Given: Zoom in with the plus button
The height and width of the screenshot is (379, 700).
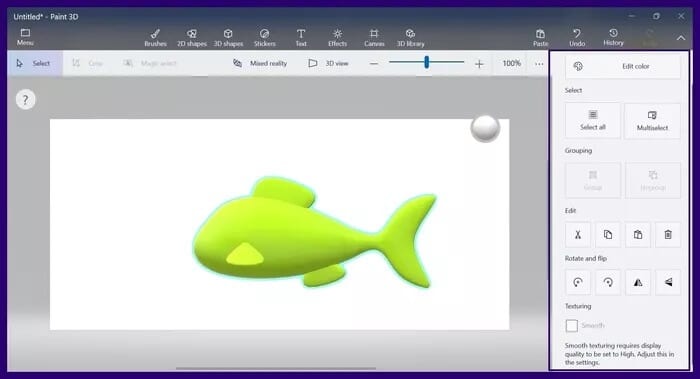Looking at the screenshot, I should pyautogui.click(x=479, y=64).
